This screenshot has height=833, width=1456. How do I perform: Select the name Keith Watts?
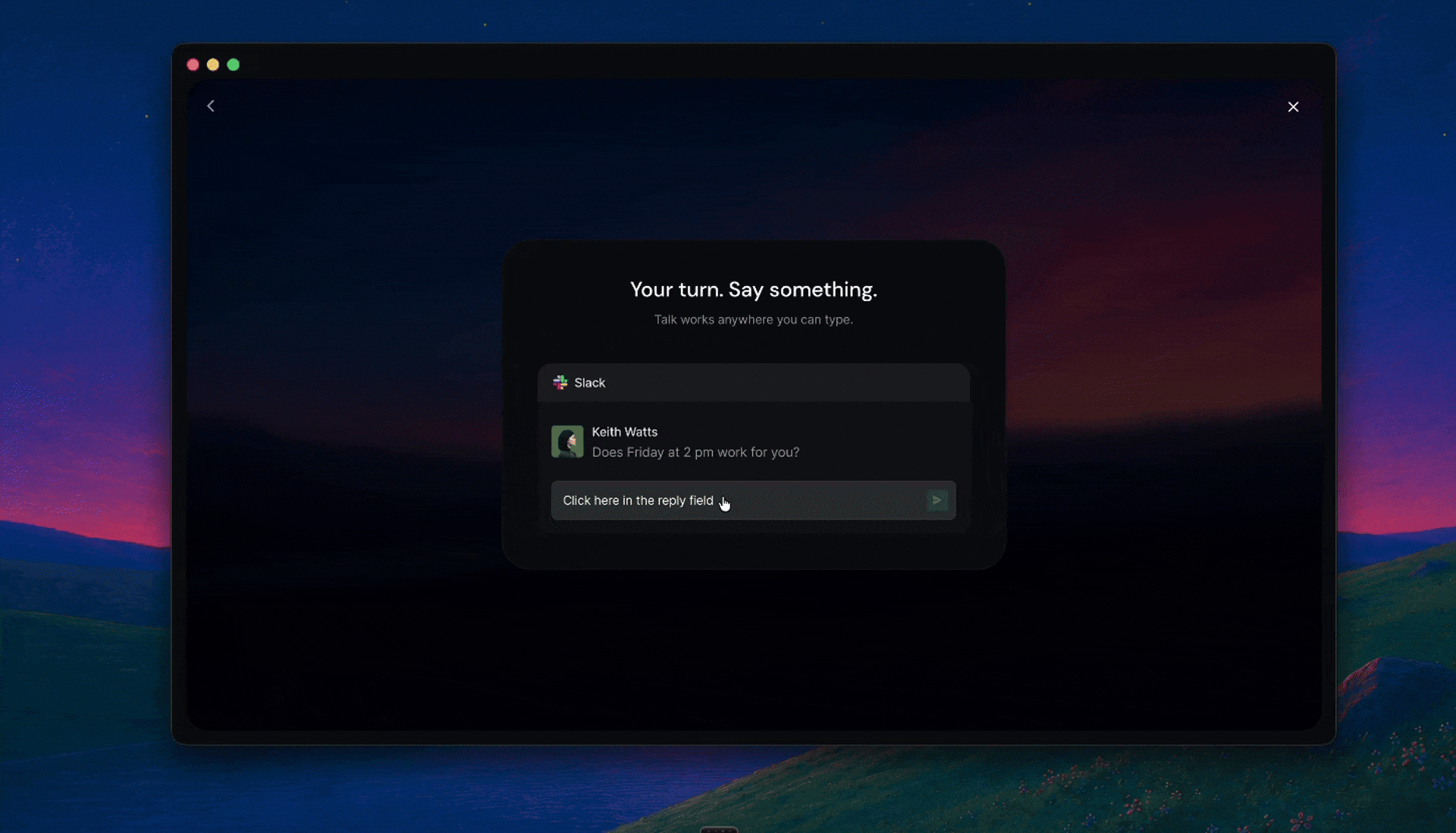click(624, 432)
